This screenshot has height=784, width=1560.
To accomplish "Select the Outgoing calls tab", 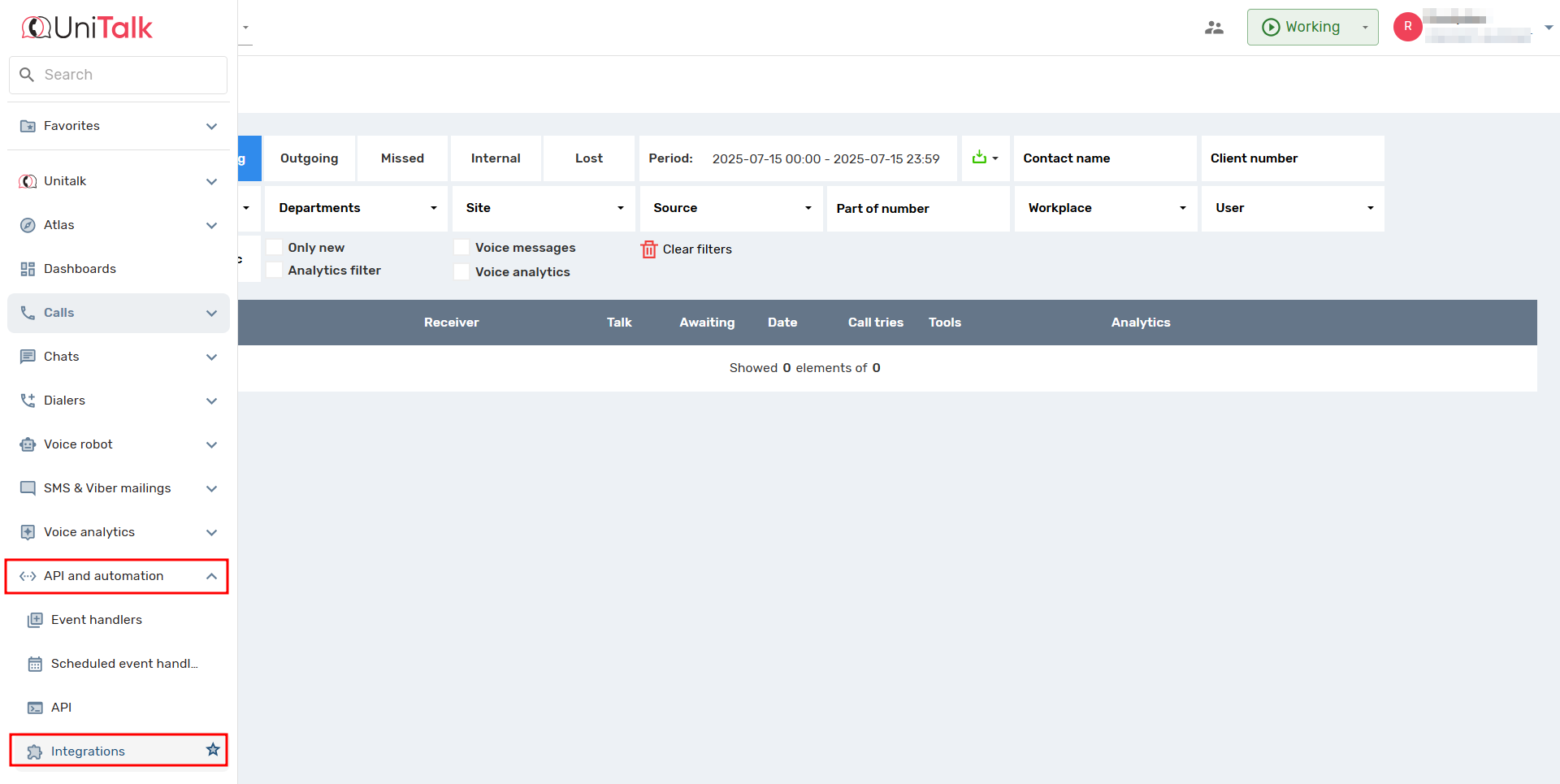I will pos(309,158).
